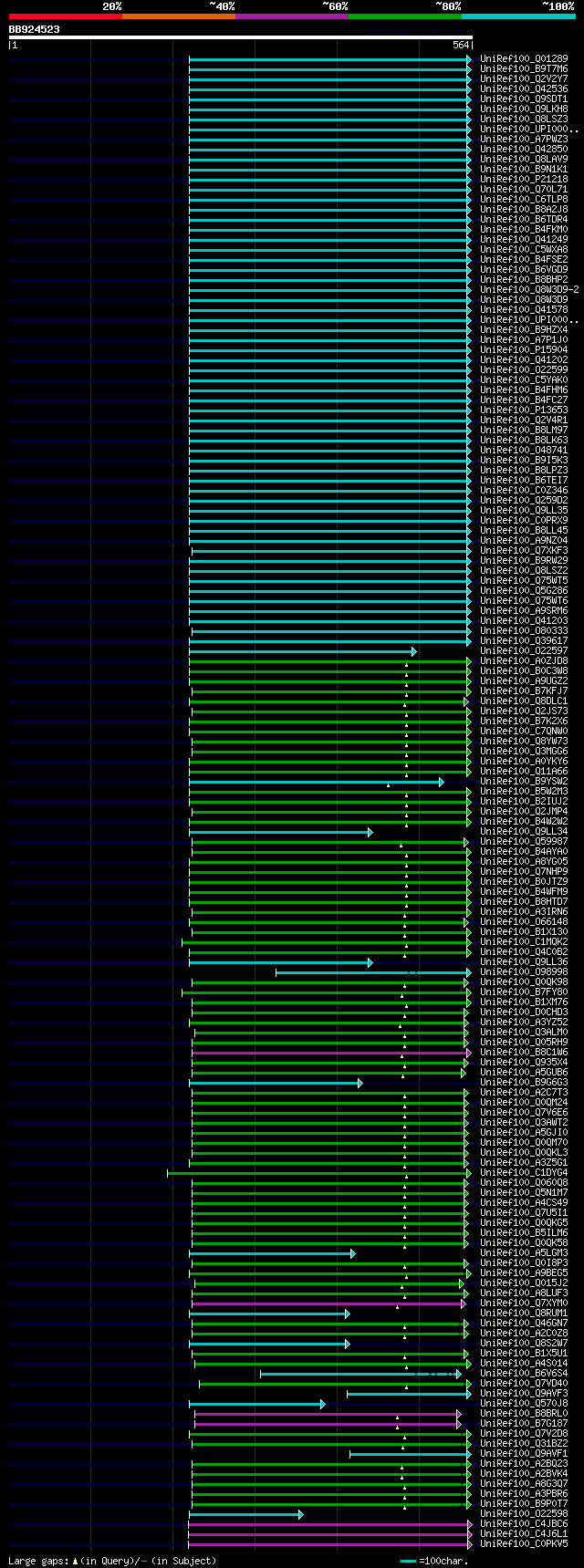Click hit UniRef100_A5LGM3
This screenshot has height=1568, width=584.
pos(524,1253)
